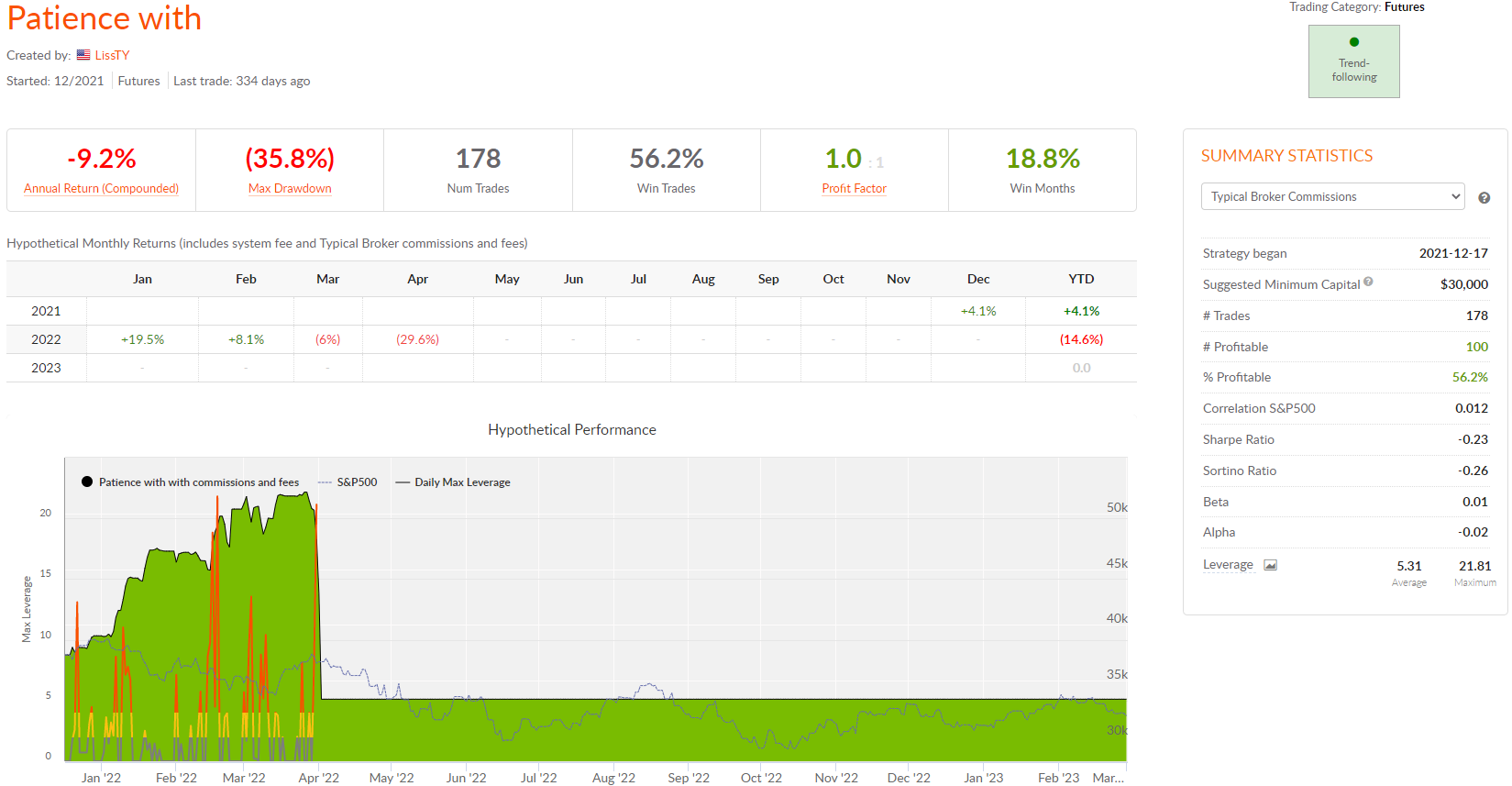Click the Daily Max Leverage line marker

point(403,482)
